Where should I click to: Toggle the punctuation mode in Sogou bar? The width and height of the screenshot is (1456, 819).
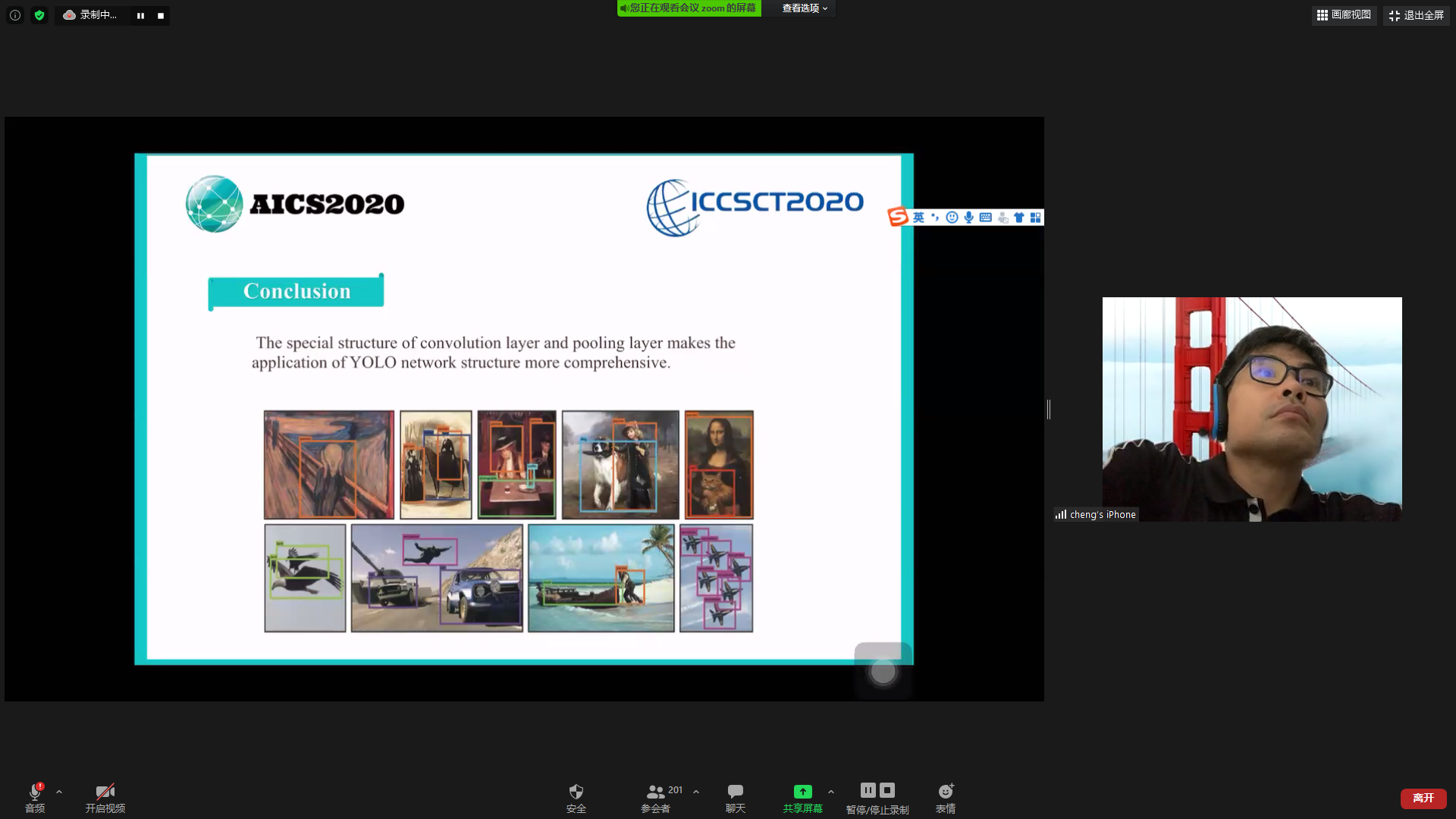tap(935, 218)
